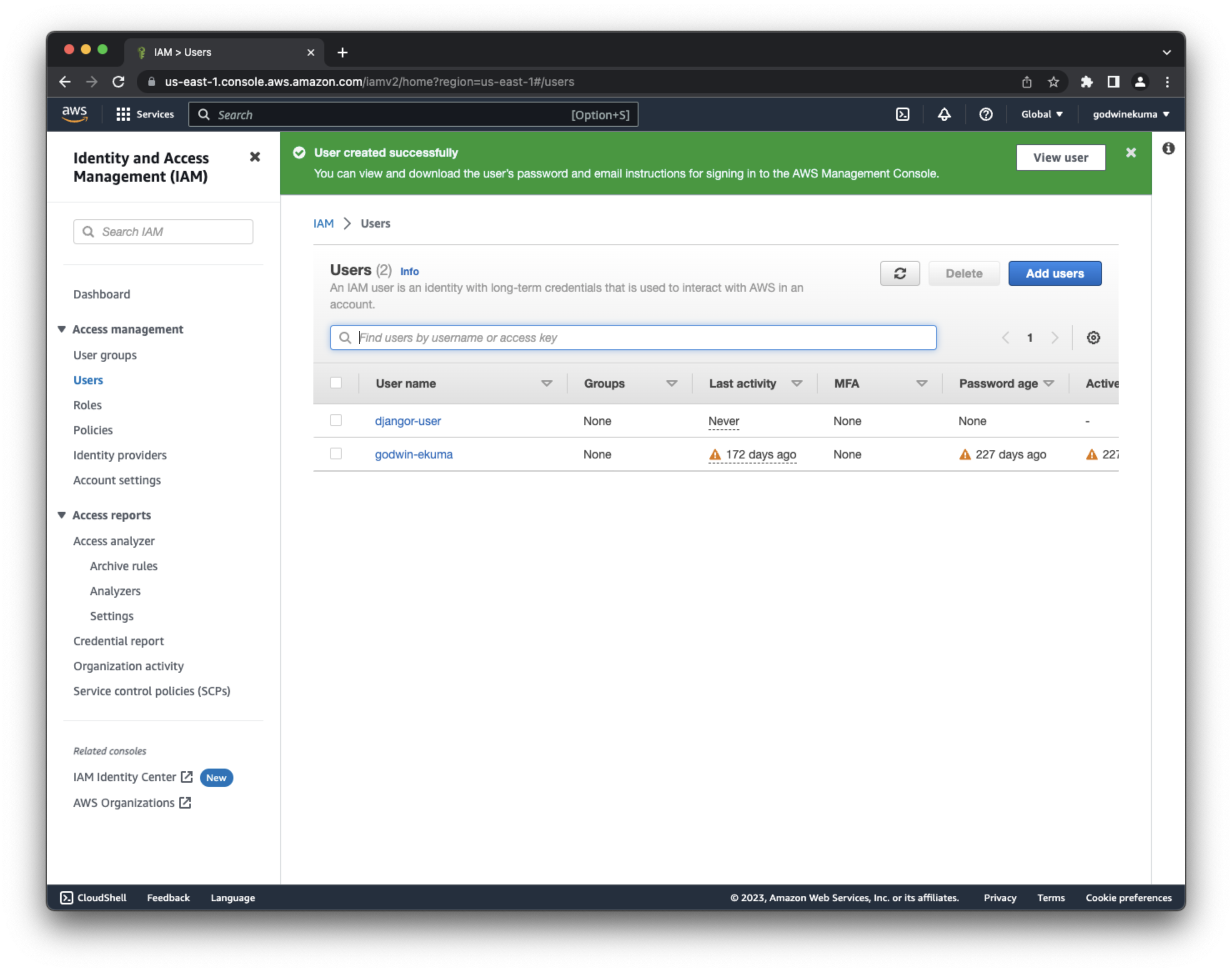Select the djangor-user checkbox
The width and height of the screenshot is (1232, 972).
tap(336, 421)
